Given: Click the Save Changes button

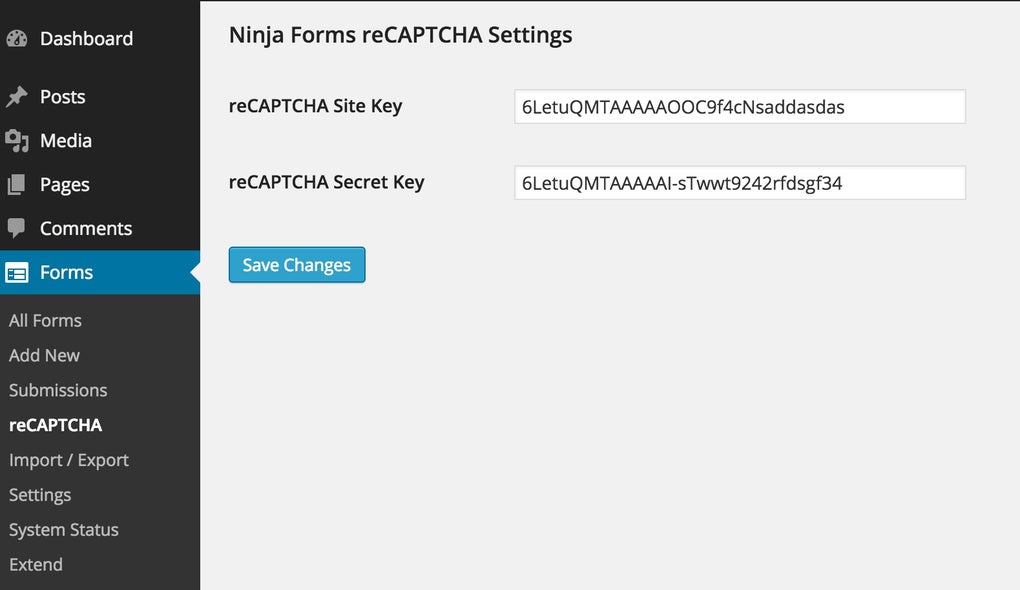Looking at the screenshot, I should click(296, 264).
